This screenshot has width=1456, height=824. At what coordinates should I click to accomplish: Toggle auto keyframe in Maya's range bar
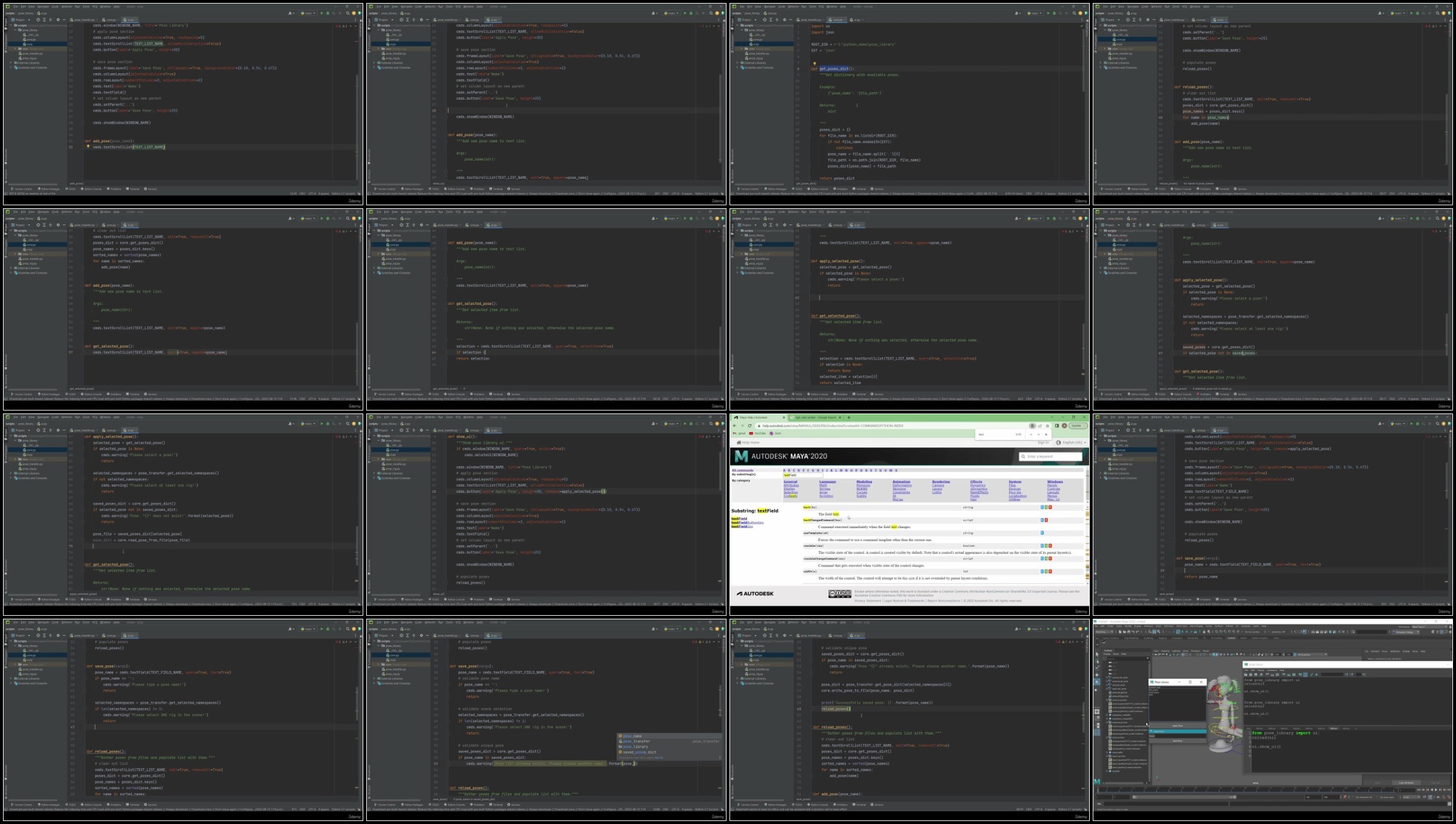coord(1345,797)
